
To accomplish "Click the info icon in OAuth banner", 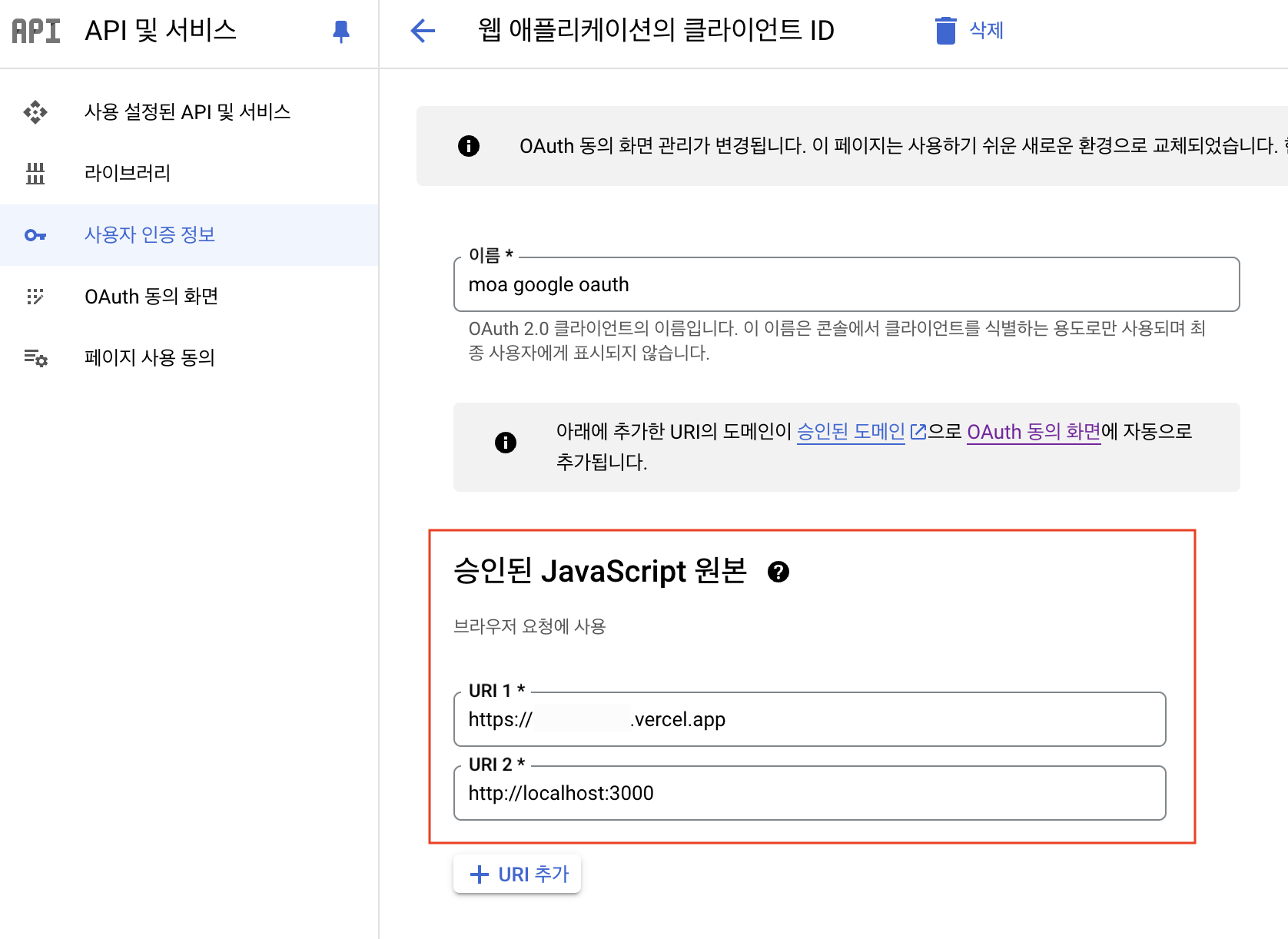I will (469, 146).
